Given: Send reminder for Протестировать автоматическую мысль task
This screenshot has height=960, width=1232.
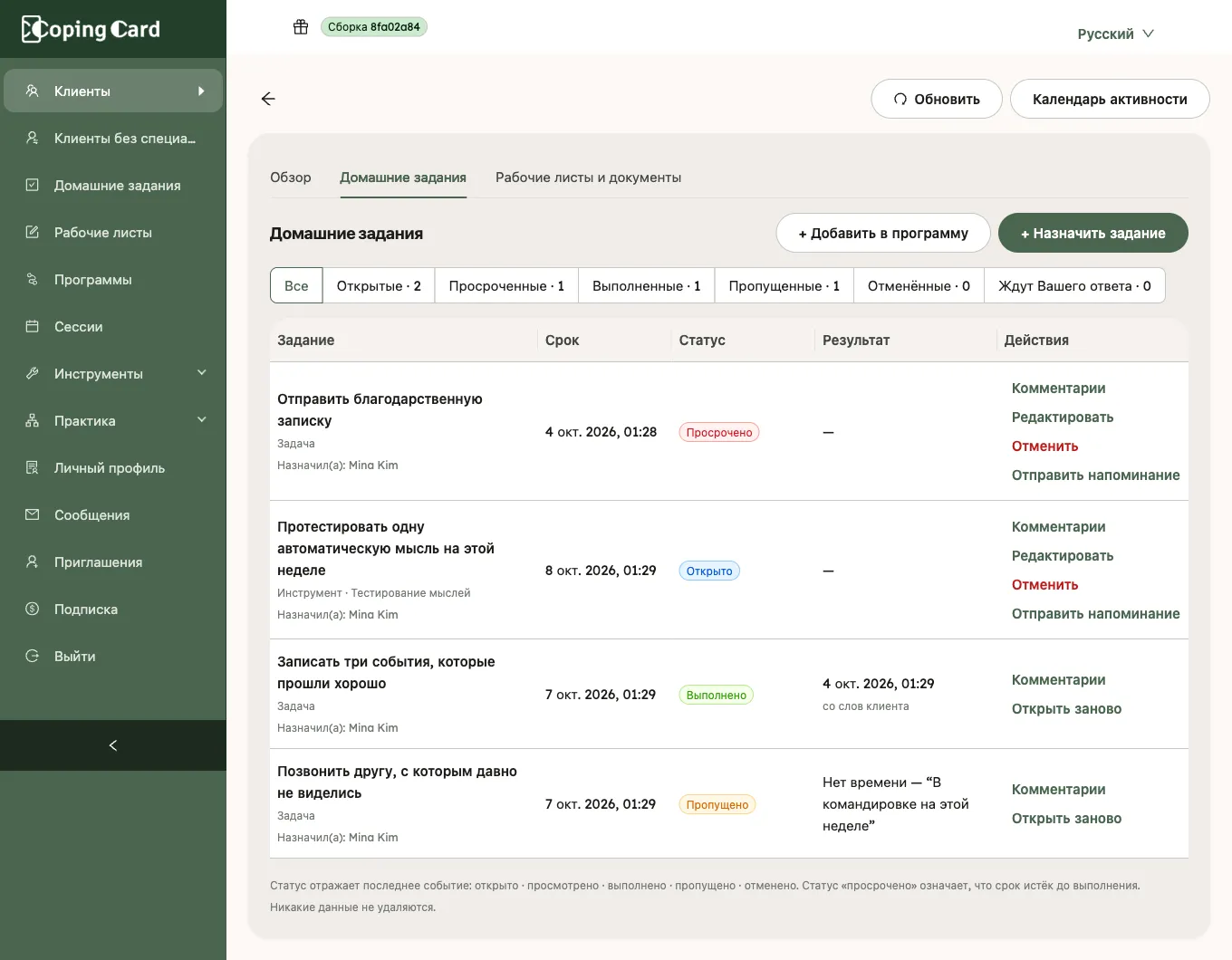Looking at the screenshot, I should point(1095,613).
